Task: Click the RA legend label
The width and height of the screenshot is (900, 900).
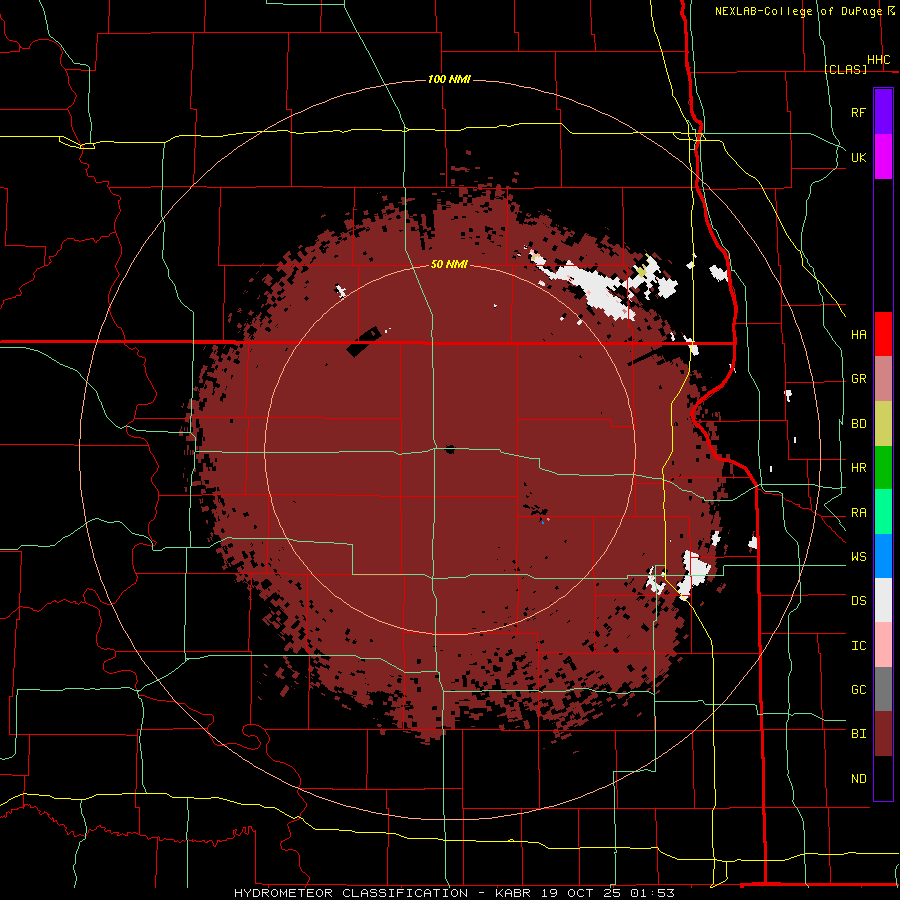Action: 858,513
